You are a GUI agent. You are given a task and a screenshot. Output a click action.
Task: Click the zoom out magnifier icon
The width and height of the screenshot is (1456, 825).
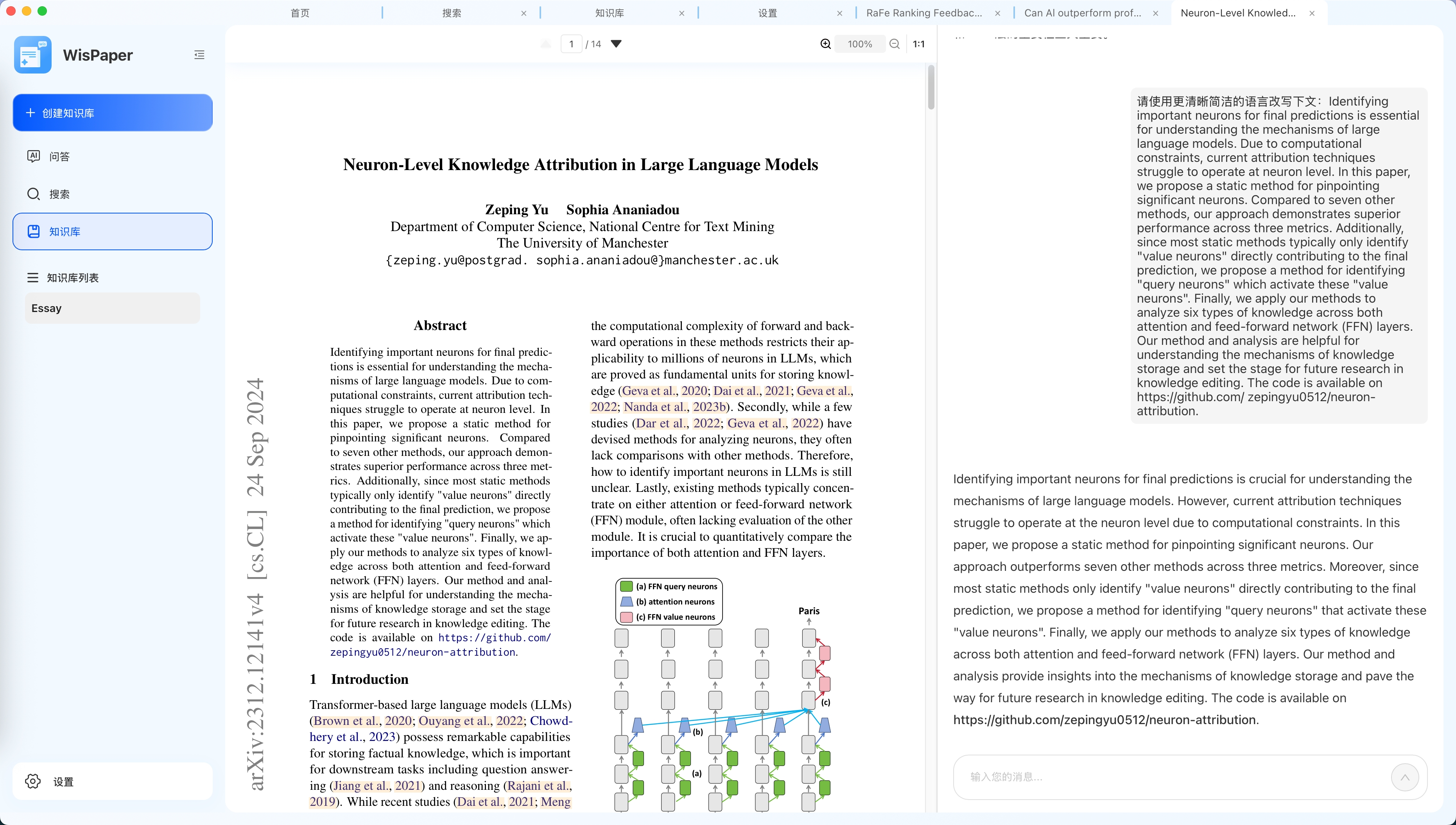point(895,44)
